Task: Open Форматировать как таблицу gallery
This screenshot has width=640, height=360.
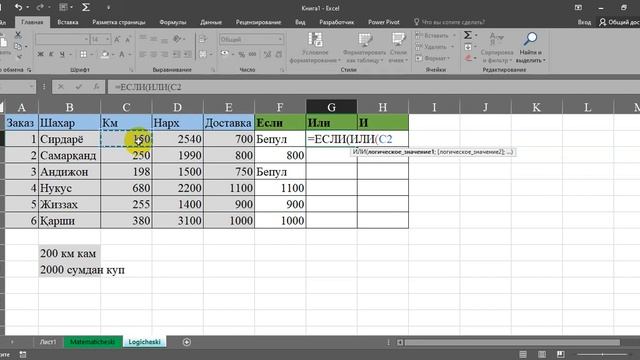Action: pyautogui.click(x=364, y=48)
